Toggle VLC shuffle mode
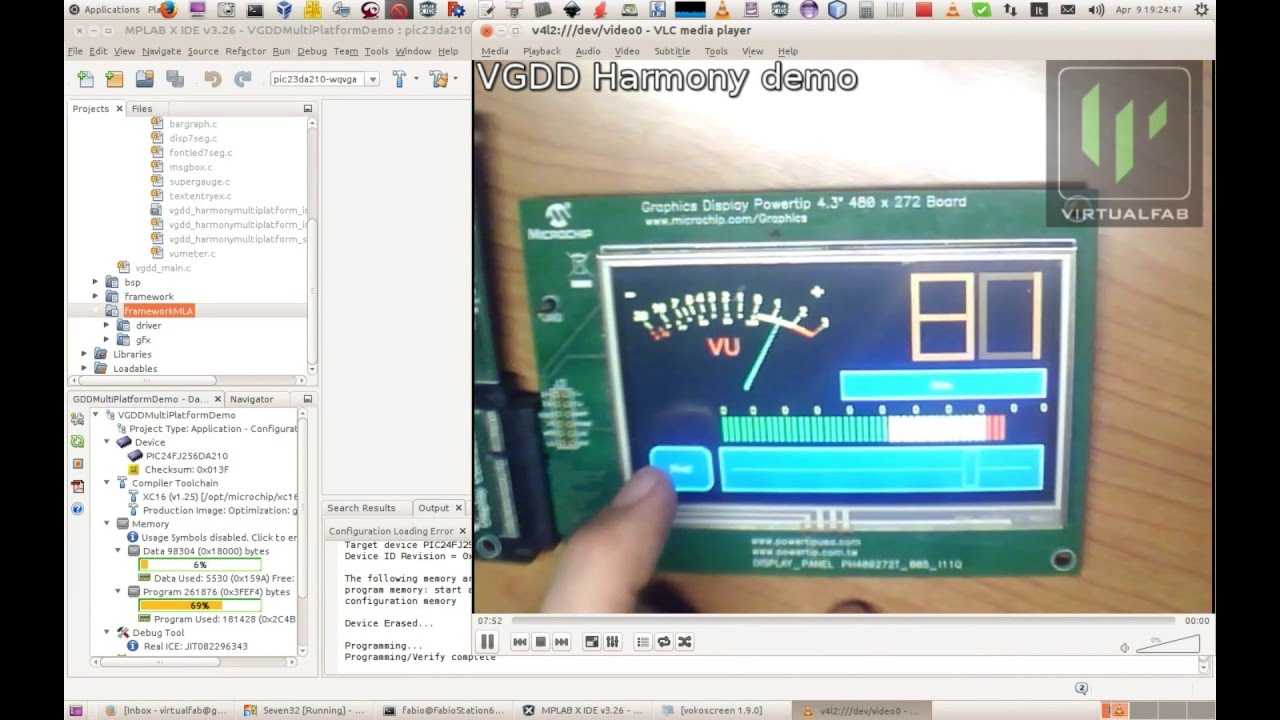The height and width of the screenshot is (720, 1280). [685, 642]
